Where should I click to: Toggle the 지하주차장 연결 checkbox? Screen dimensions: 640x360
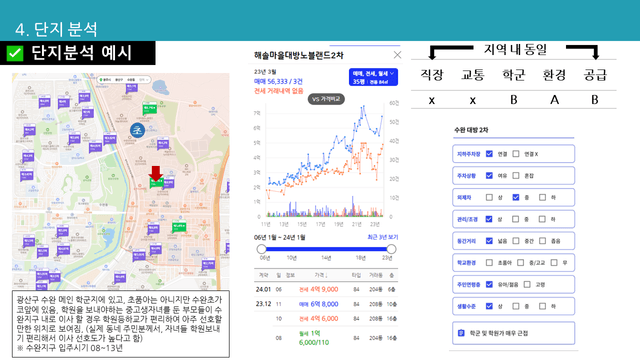tap(489, 154)
